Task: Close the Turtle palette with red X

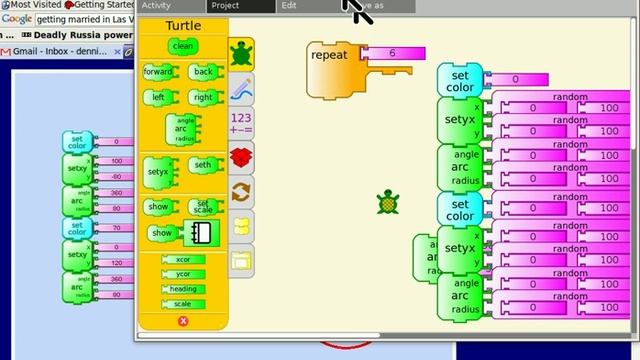Action: (x=183, y=321)
